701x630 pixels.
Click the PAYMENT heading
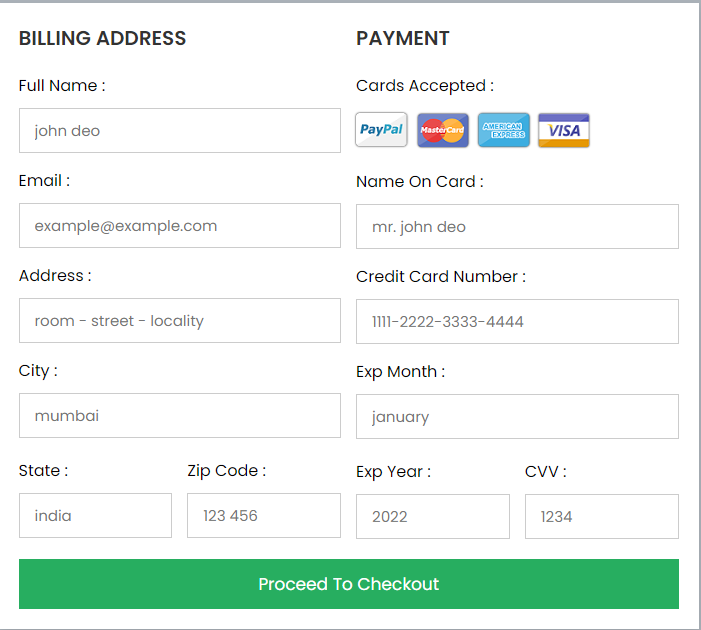point(403,38)
